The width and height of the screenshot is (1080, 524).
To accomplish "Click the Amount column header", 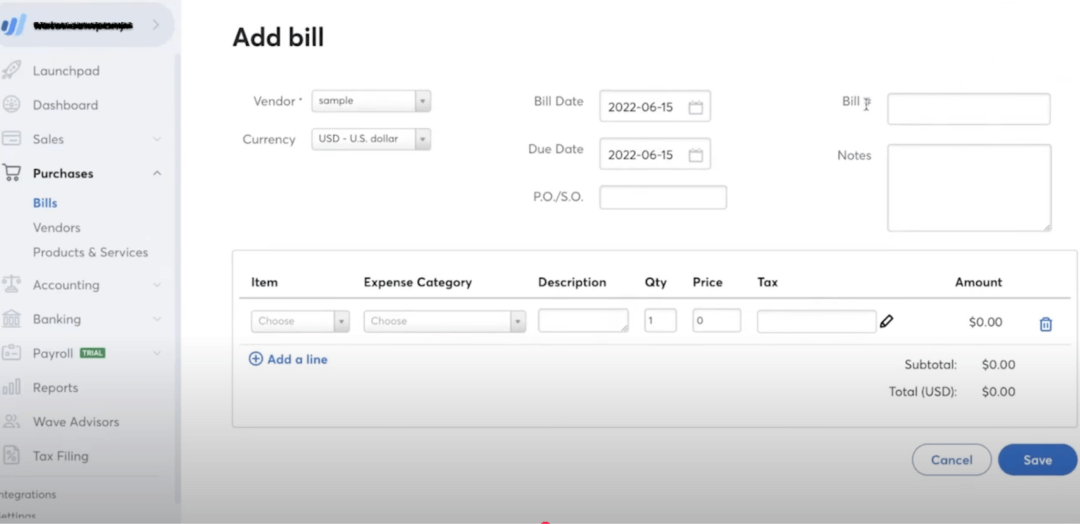I will [x=978, y=282].
